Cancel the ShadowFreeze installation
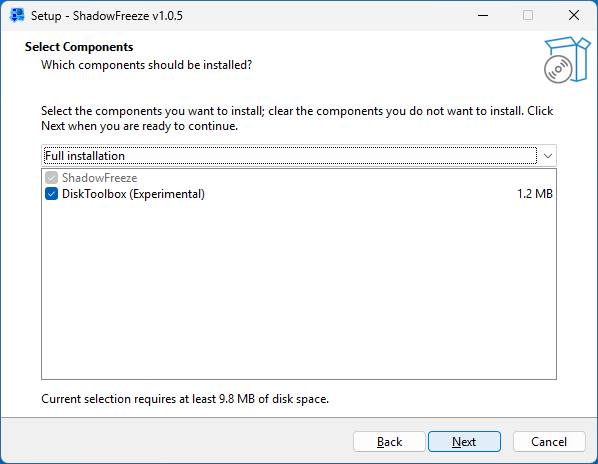Image resolution: width=598 pixels, height=464 pixels. click(549, 442)
